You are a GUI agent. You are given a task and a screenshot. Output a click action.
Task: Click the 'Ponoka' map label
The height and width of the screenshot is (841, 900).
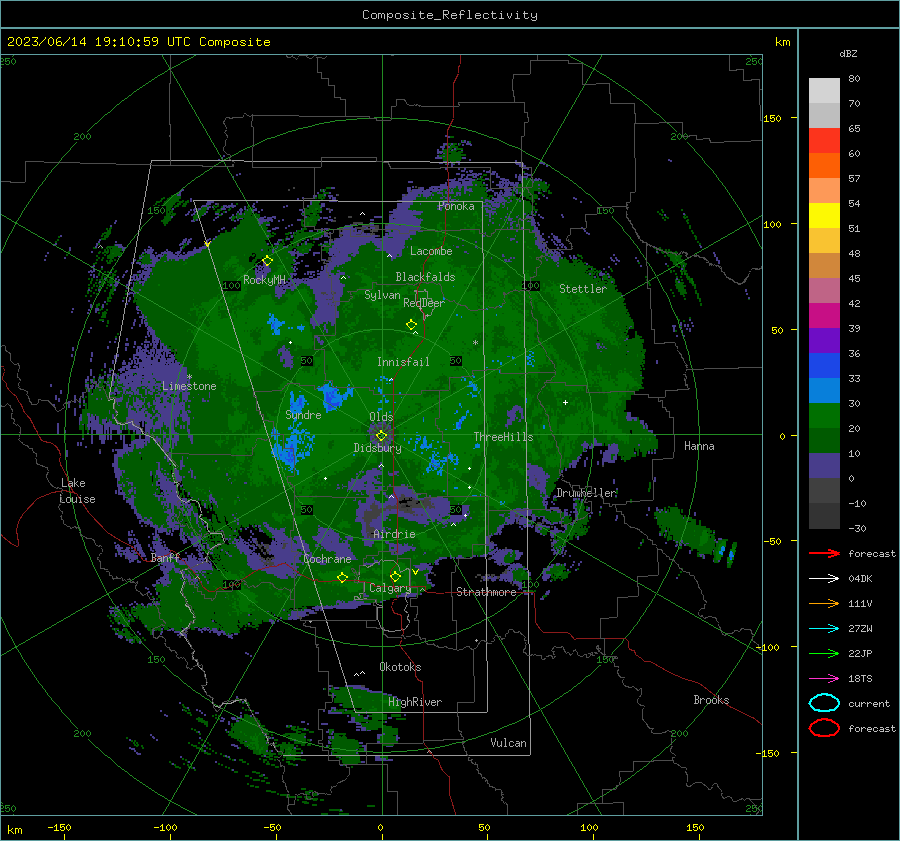coord(456,206)
